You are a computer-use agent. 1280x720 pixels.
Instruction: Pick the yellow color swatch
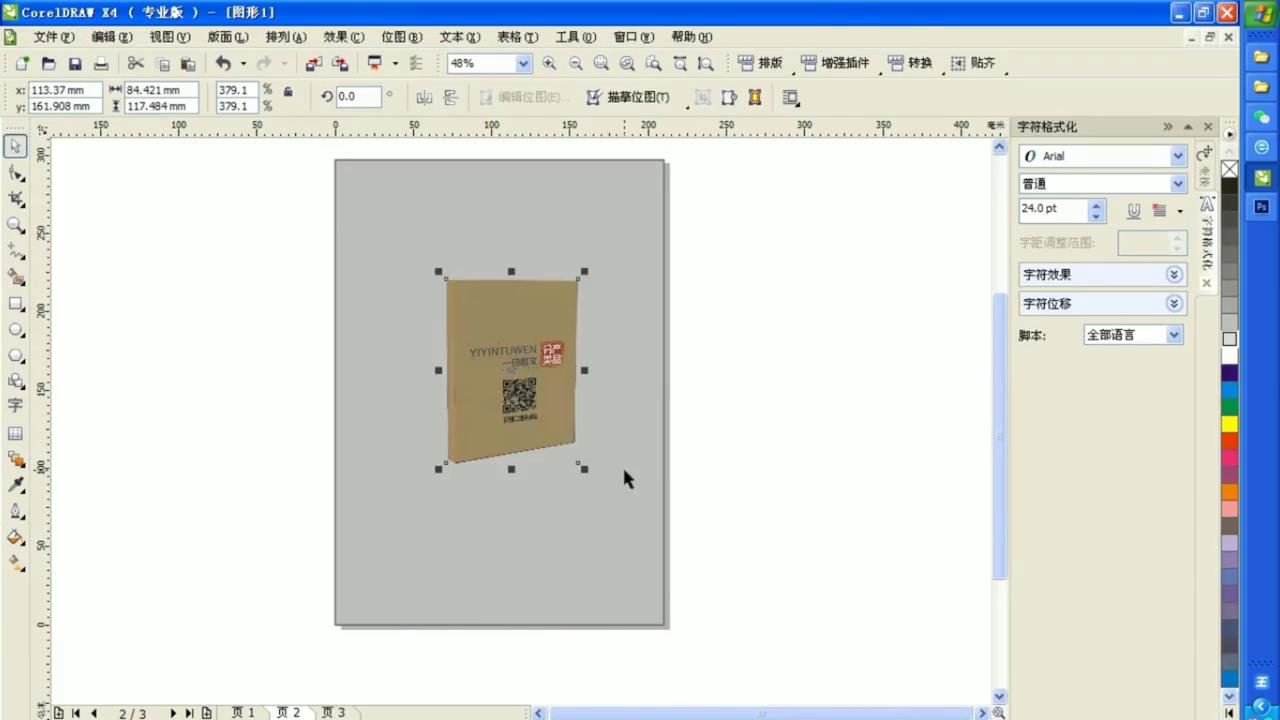tap(1230, 424)
